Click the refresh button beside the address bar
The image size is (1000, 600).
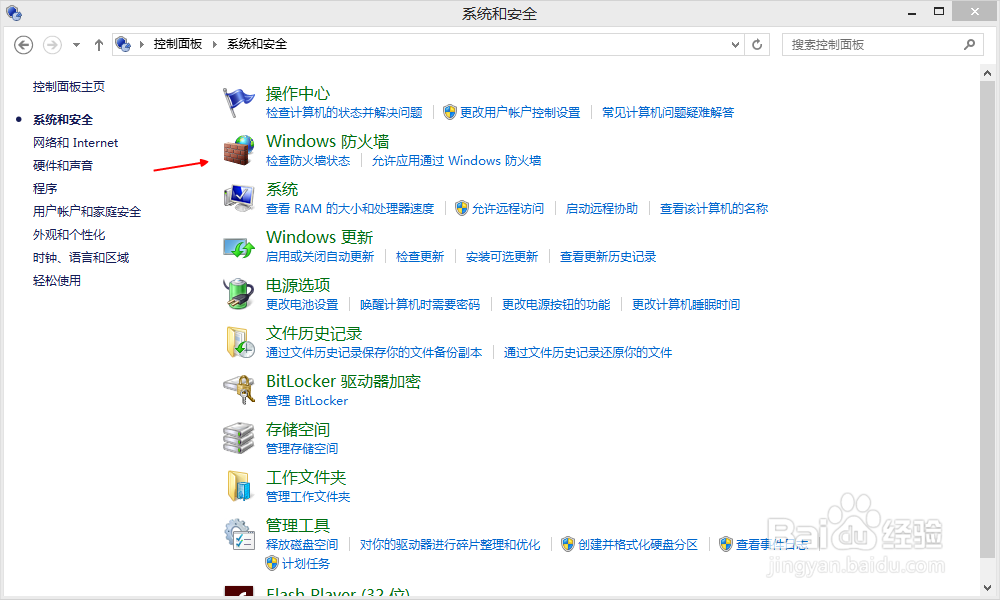click(757, 45)
